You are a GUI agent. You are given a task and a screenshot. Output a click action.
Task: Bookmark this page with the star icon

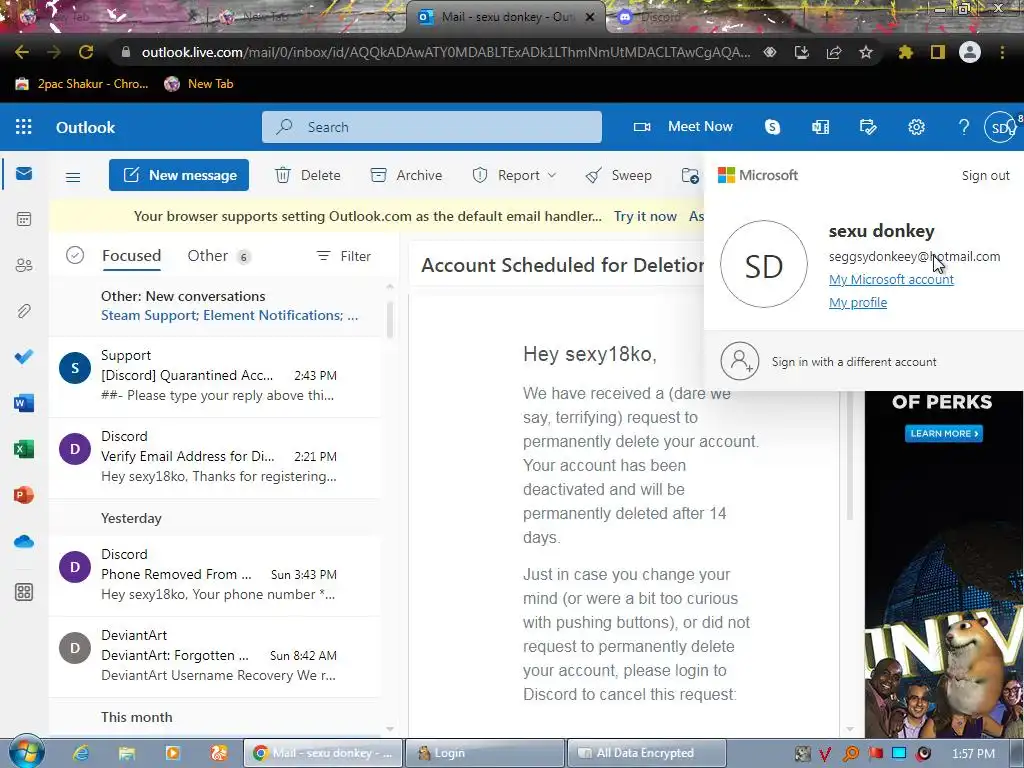[x=866, y=52]
